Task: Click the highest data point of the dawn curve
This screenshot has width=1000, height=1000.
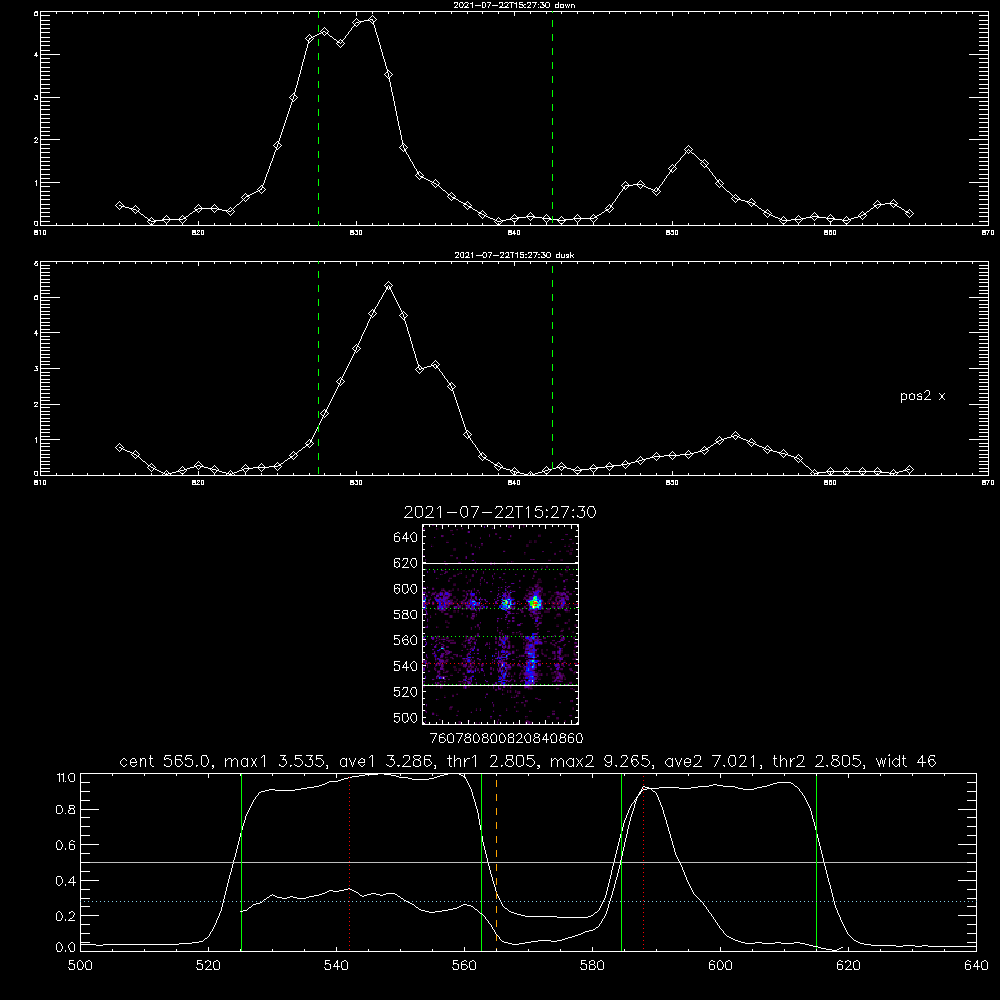Action: [372, 20]
